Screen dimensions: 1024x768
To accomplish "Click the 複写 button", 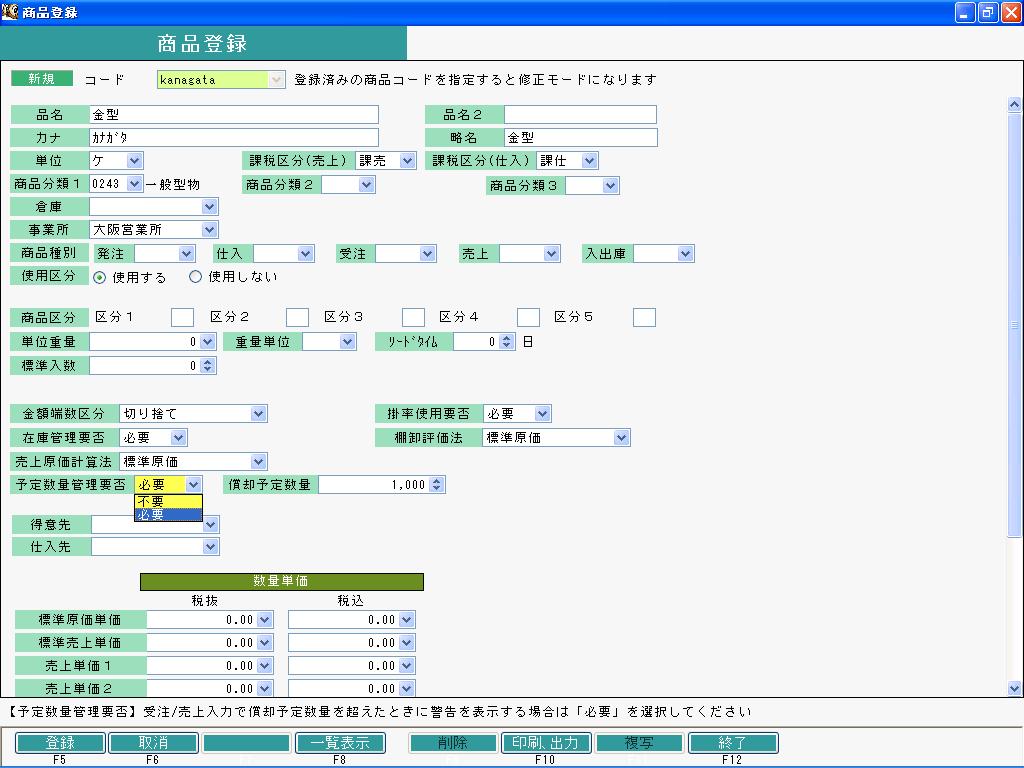I will coord(639,743).
